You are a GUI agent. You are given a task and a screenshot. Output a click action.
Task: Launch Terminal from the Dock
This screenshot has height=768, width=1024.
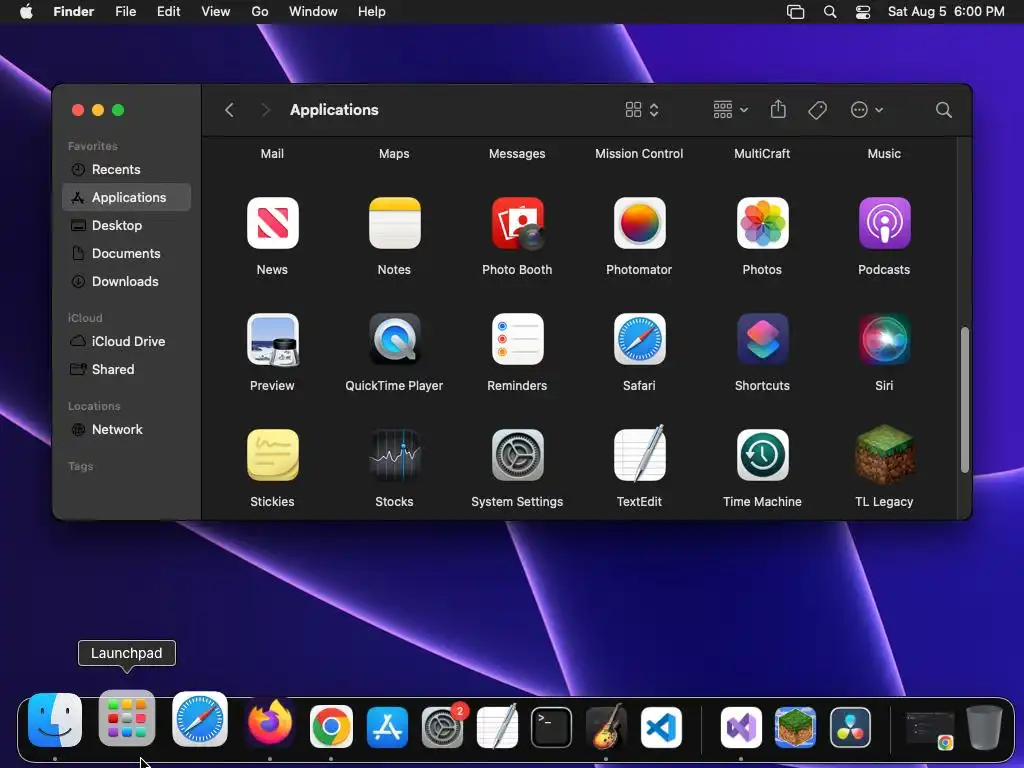[551, 727]
